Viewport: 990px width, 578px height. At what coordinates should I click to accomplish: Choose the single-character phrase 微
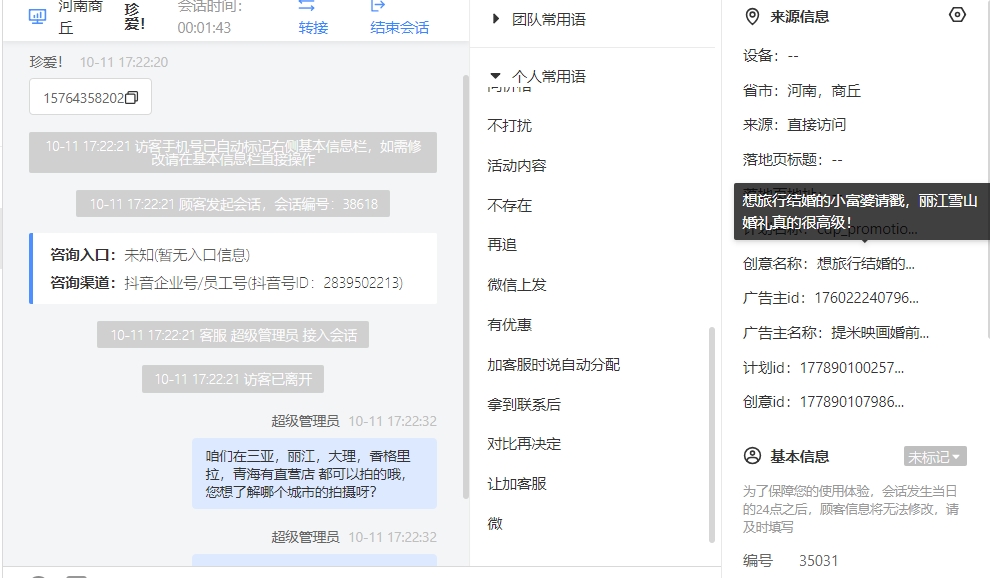[495, 524]
